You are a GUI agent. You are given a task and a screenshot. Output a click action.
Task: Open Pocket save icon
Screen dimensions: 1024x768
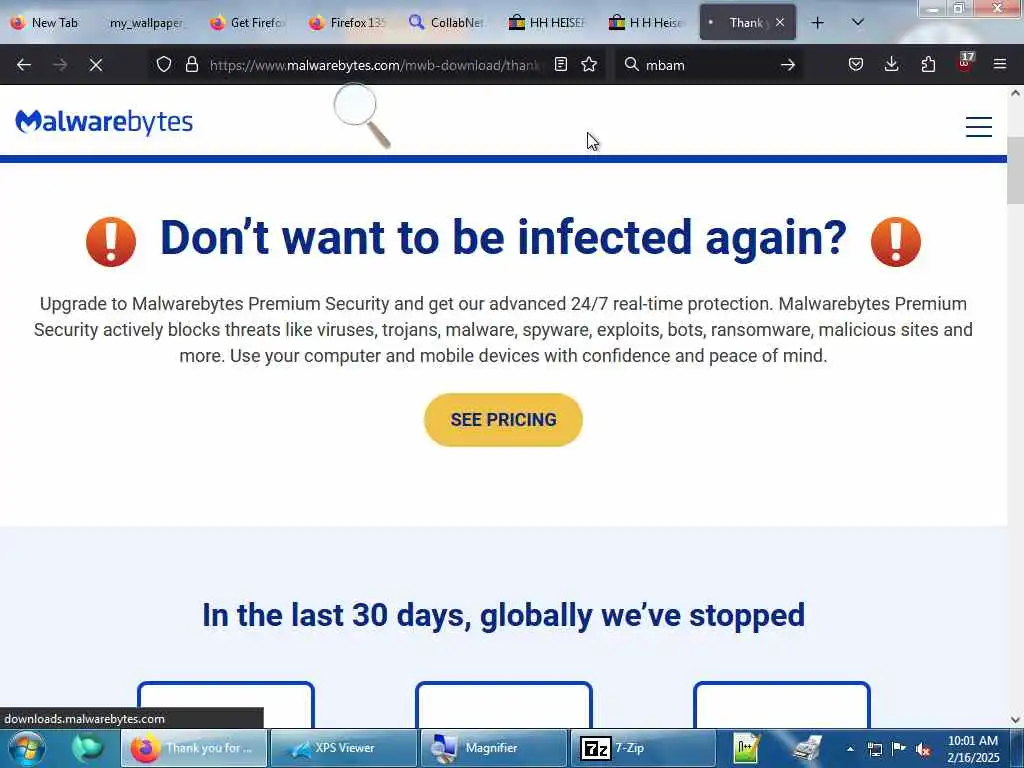click(856, 65)
